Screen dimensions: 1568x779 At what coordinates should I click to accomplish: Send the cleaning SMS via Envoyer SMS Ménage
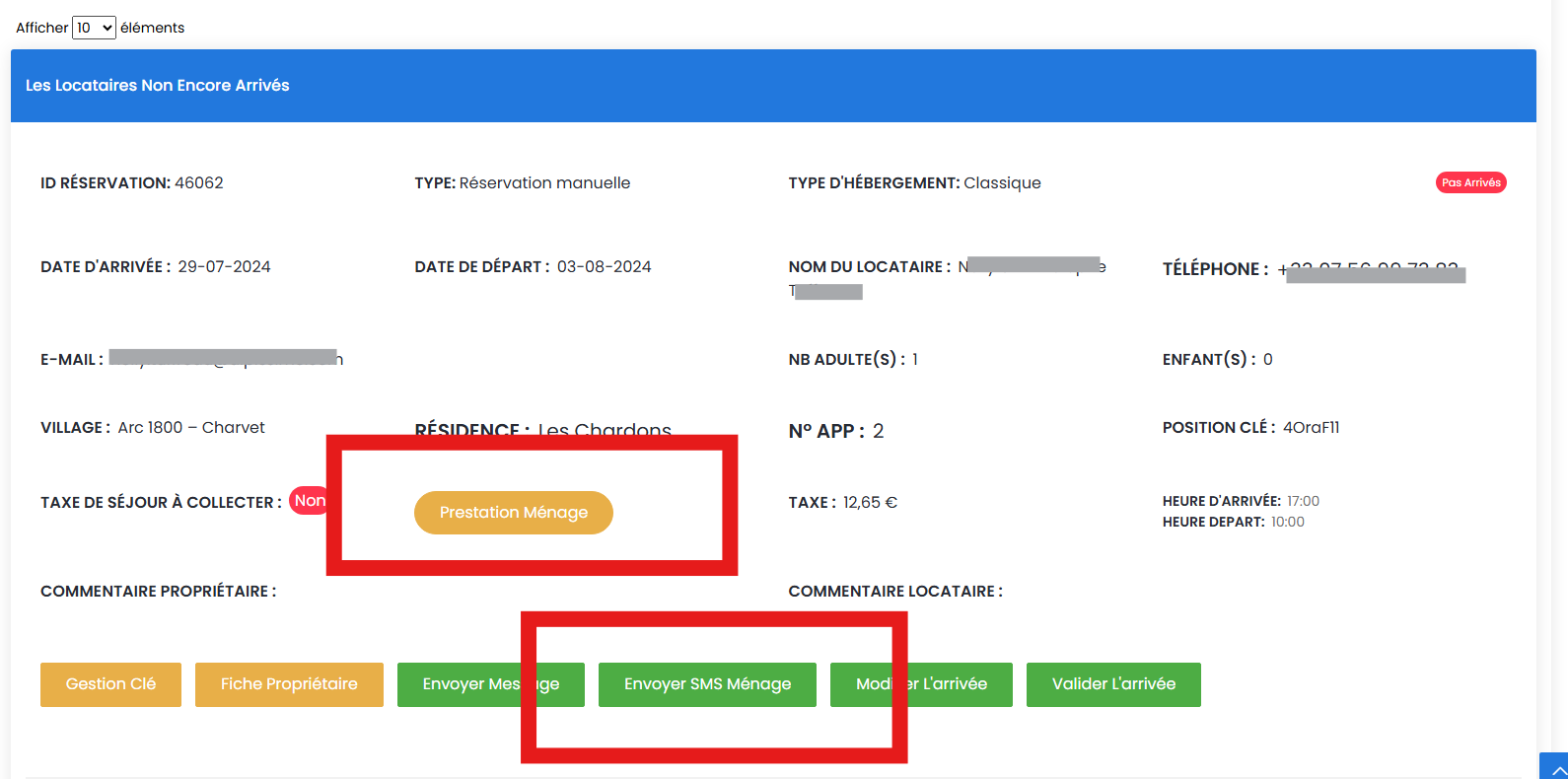click(707, 684)
